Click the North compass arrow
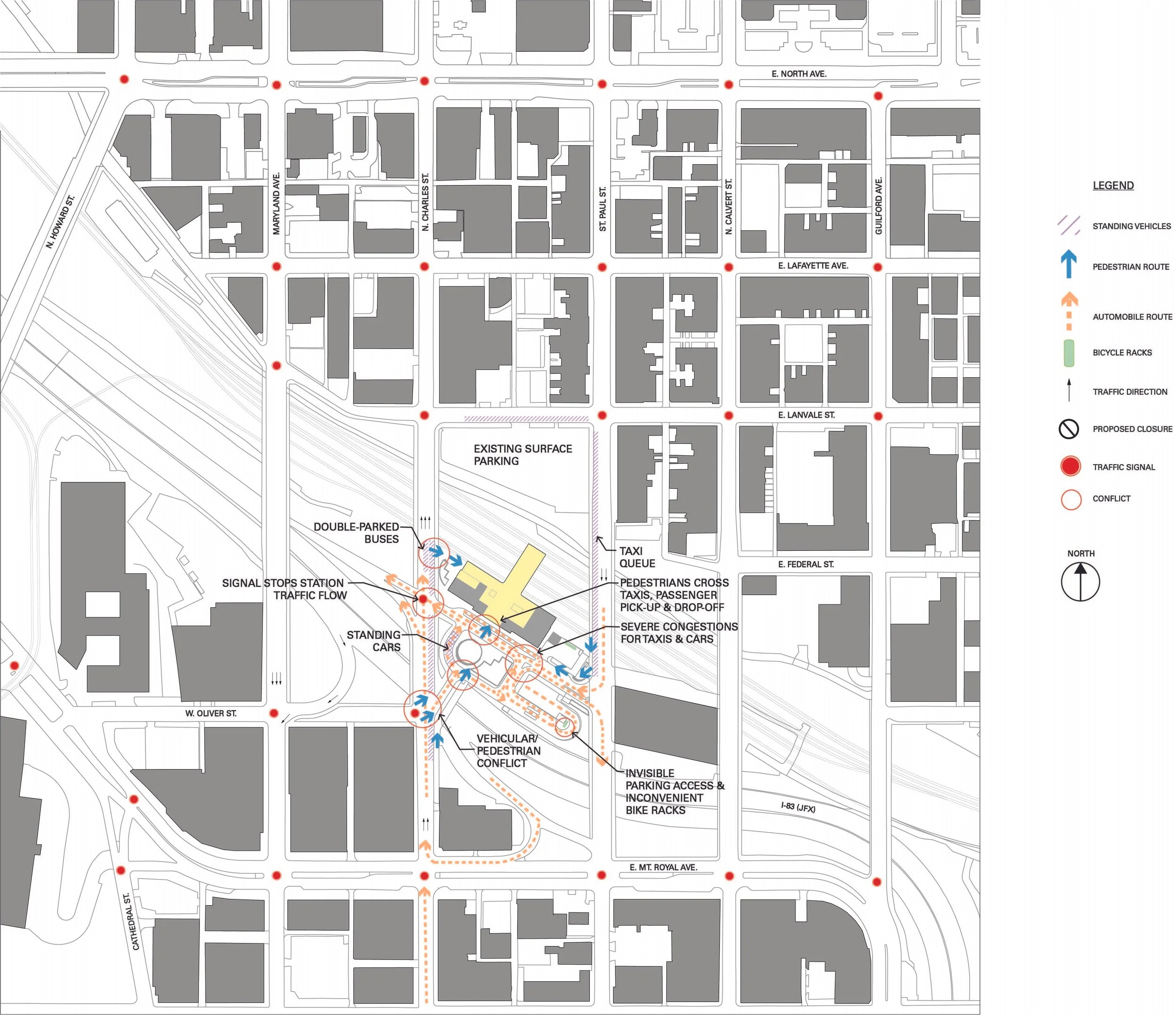 [1081, 584]
